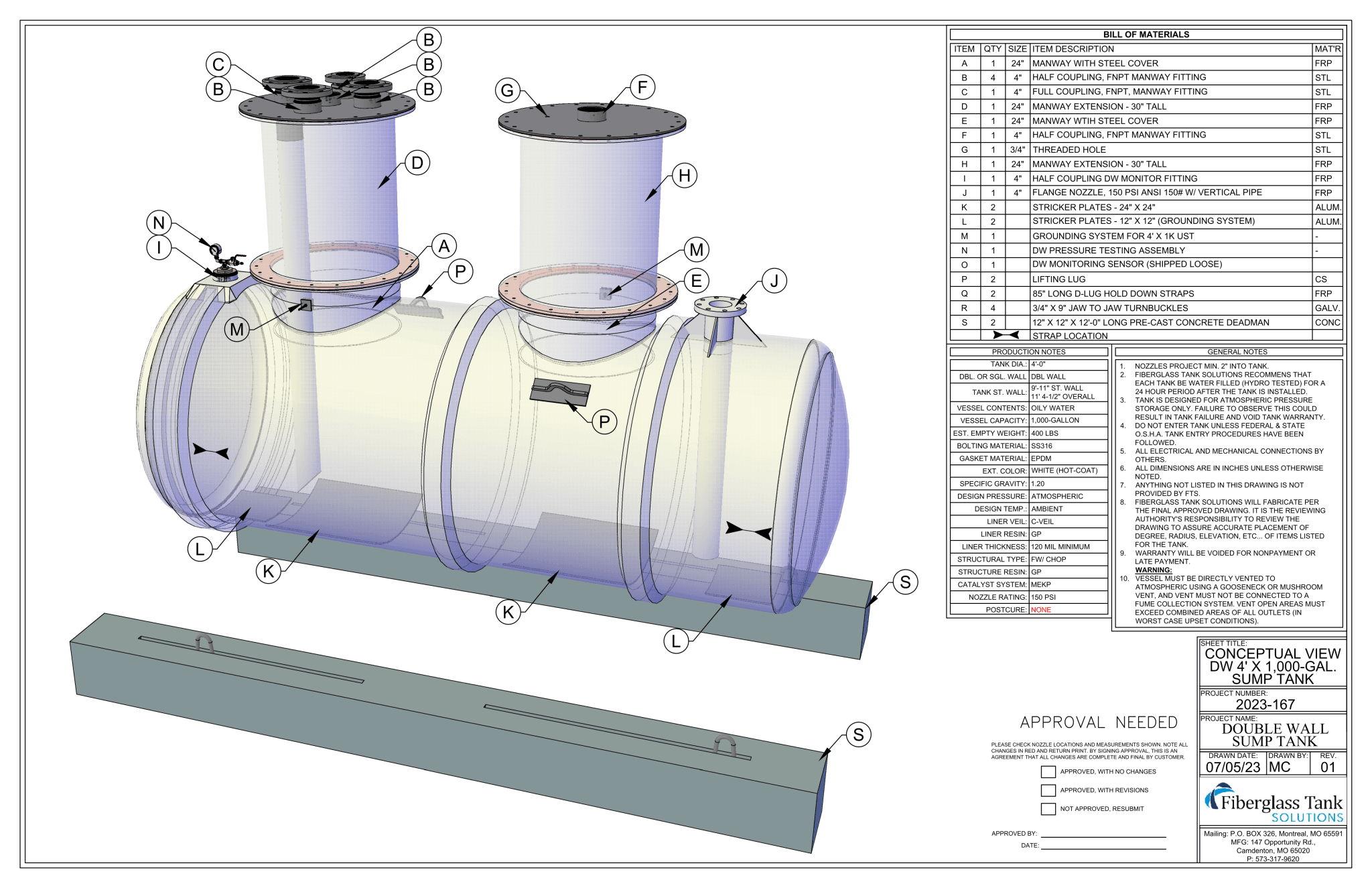Select the DOUBLE WALL SUMP TANK project name

(1273, 735)
